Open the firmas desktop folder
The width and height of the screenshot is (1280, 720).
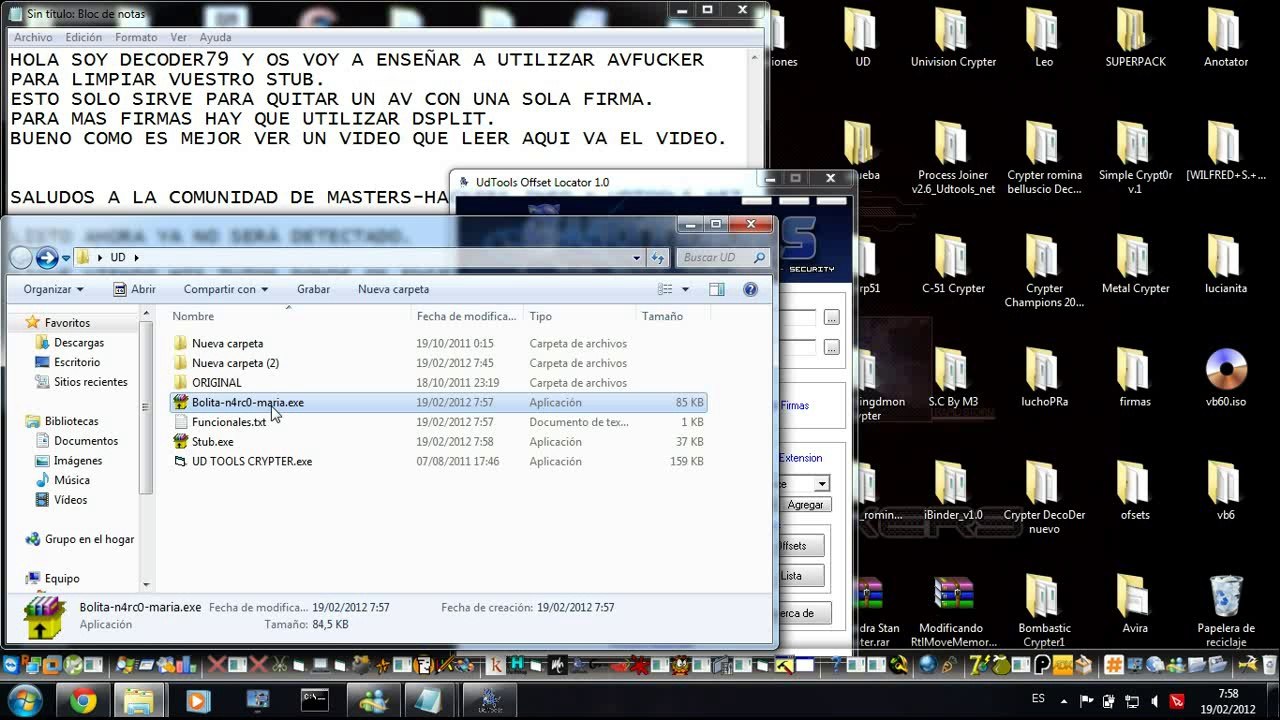pyautogui.click(x=1135, y=379)
